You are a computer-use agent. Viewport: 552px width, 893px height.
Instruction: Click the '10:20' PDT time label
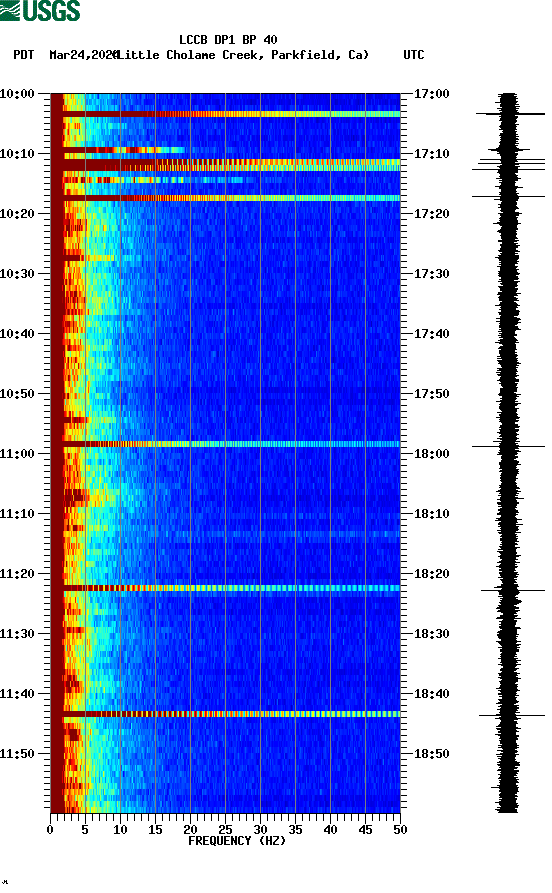click(x=17, y=214)
